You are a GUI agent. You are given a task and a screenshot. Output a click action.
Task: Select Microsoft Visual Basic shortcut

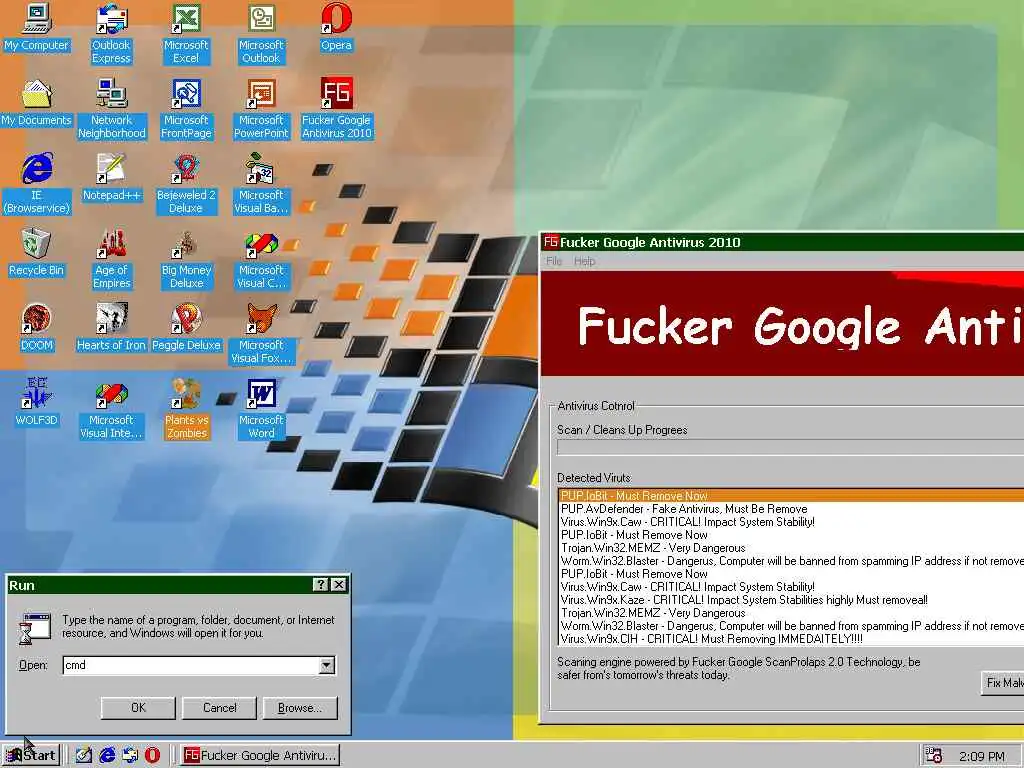tap(261, 184)
